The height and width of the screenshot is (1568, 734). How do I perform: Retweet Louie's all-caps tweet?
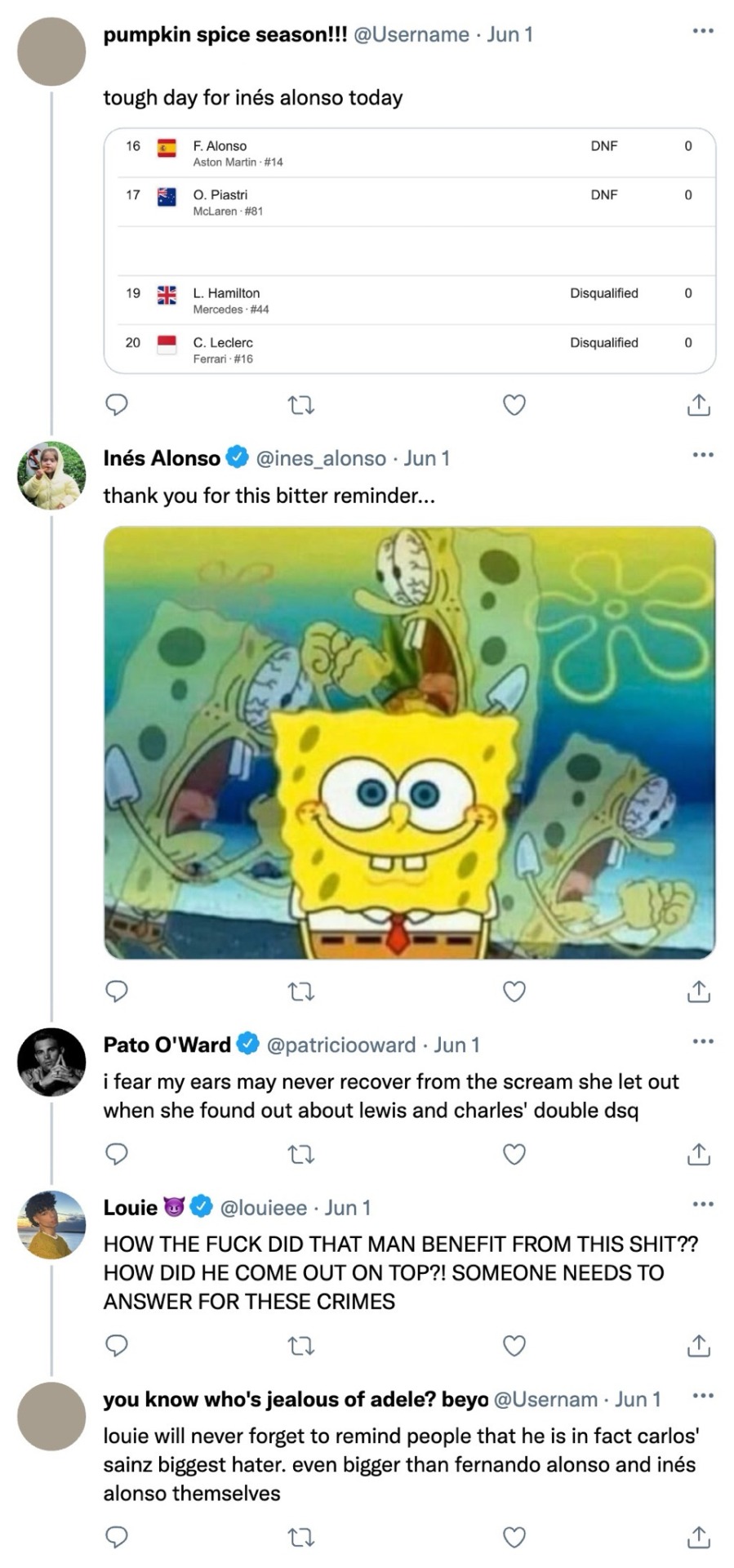click(x=302, y=1345)
